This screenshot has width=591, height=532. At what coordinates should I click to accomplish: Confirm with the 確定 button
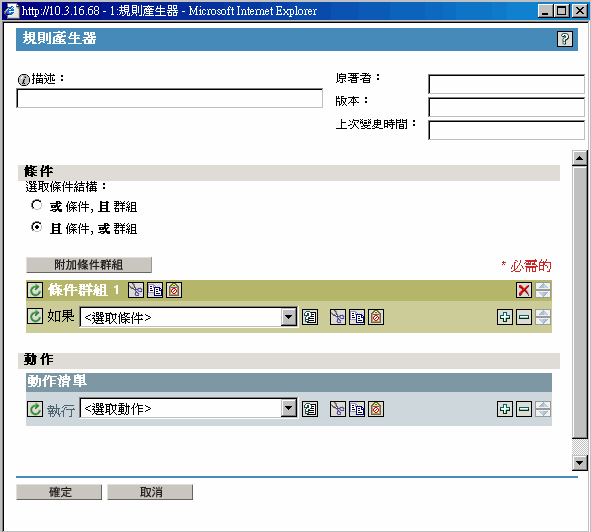tap(59, 492)
